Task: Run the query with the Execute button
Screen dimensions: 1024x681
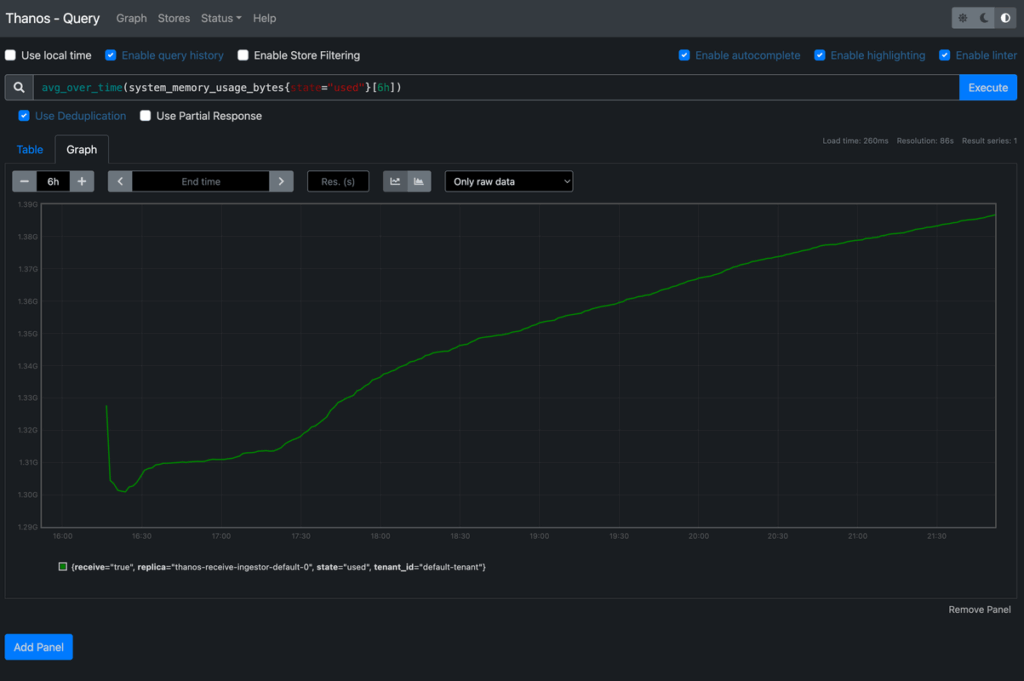Action: [x=987, y=87]
